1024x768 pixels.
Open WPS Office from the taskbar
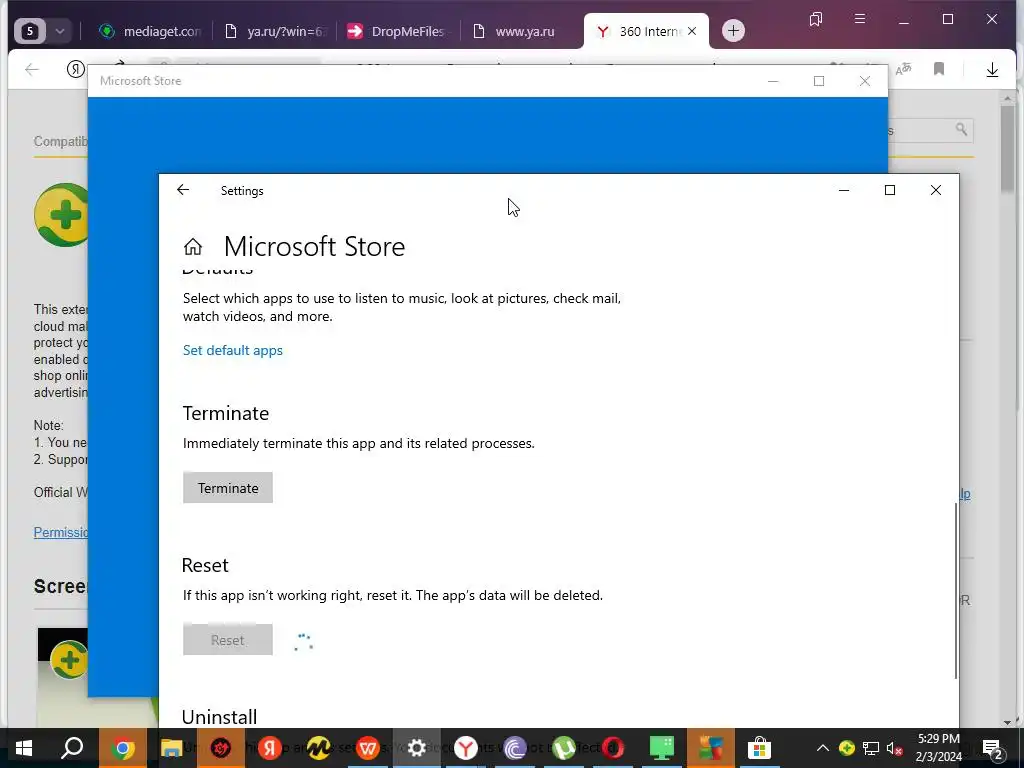pos(368,748)
